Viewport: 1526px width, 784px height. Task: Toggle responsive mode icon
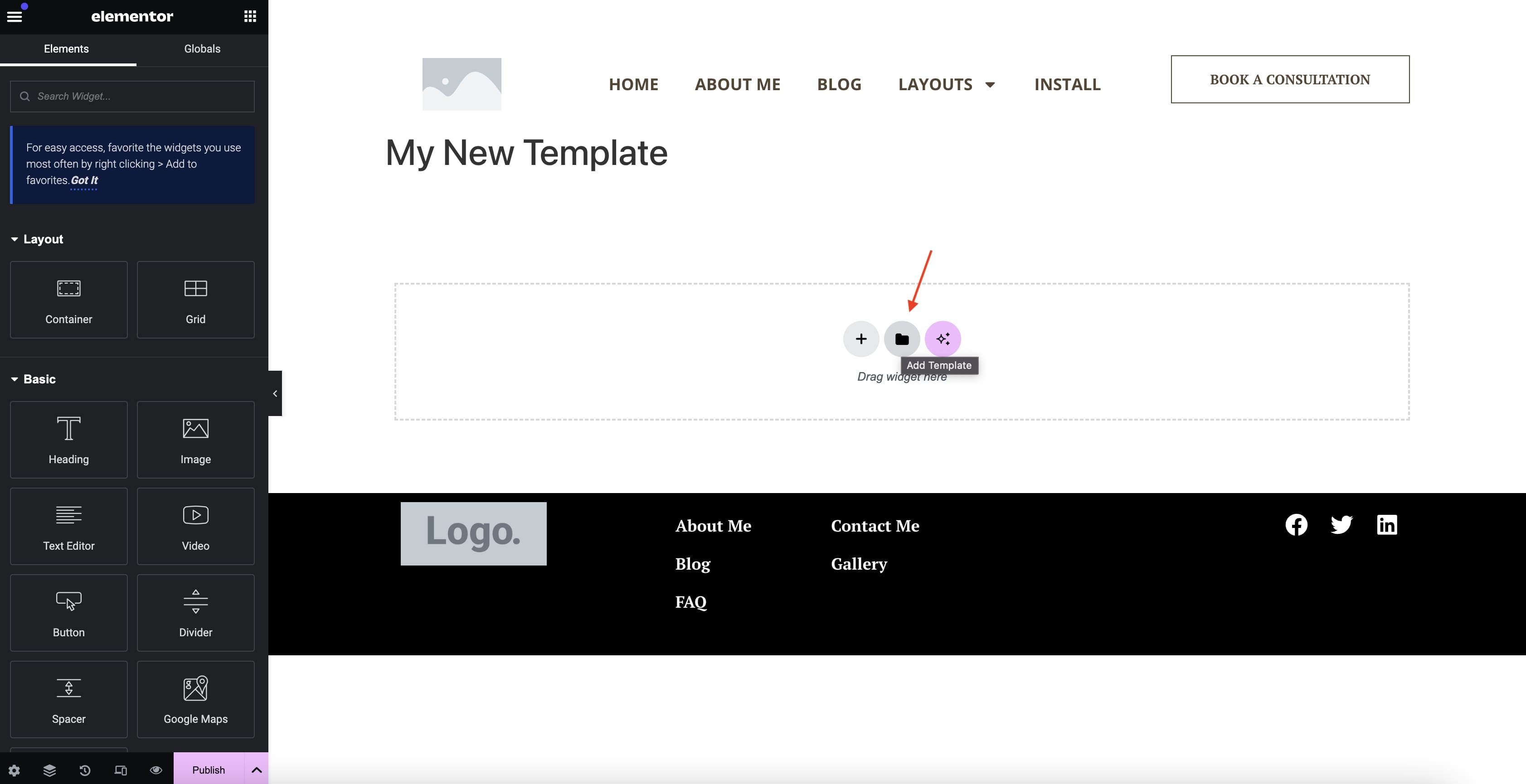coord(120,770)
